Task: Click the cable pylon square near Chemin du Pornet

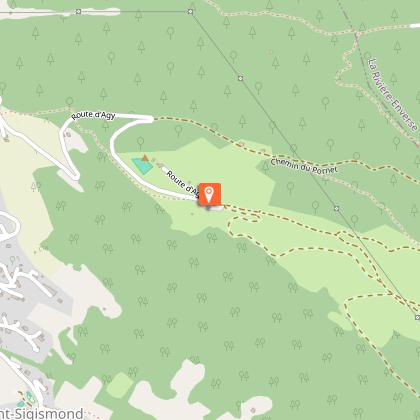Action: click(336, 209)
